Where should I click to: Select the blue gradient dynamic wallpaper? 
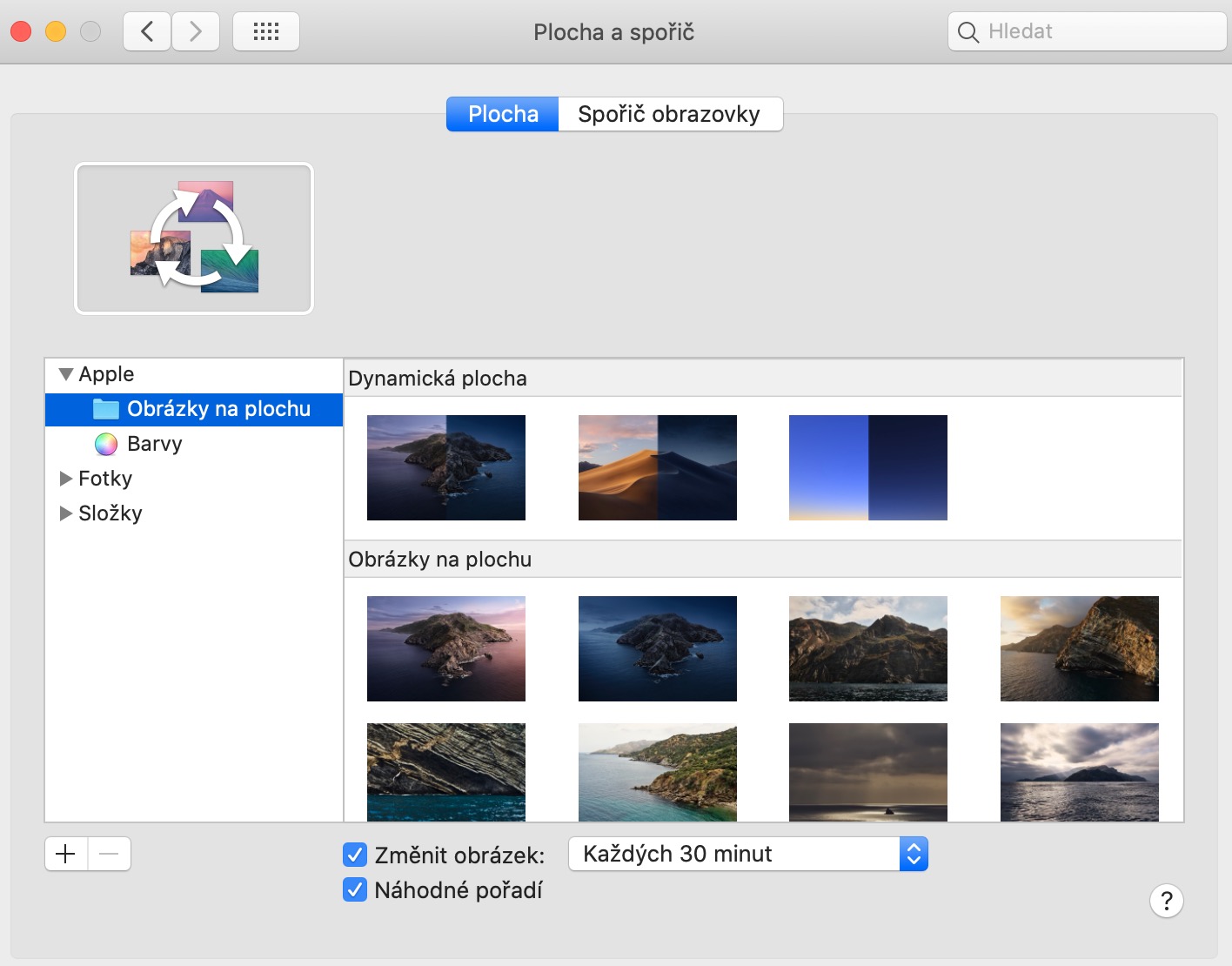(867, 467)
